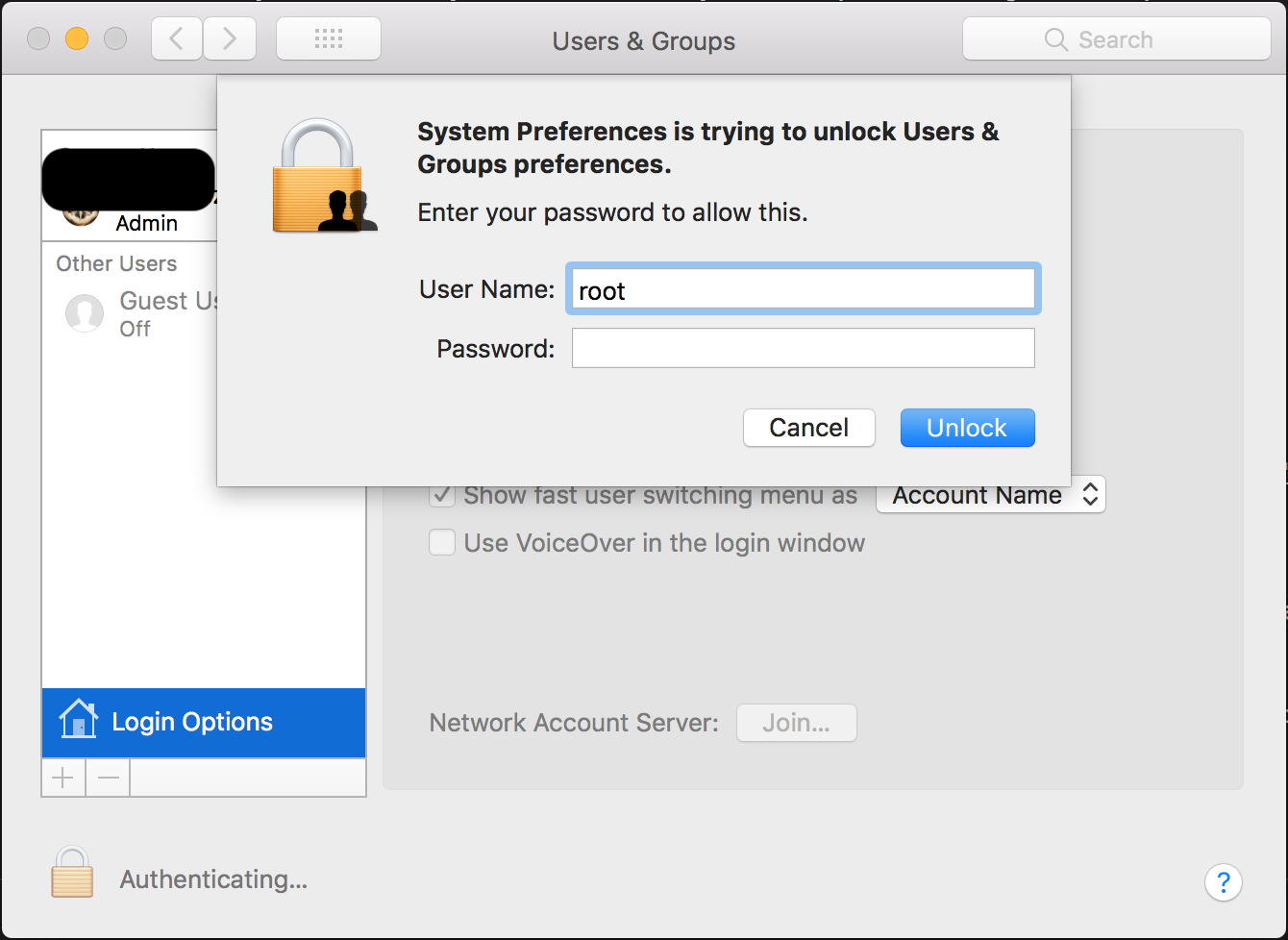Go forward with the right chevron
Image resolution: width=1288 pixels, height=940 pixels.
coord(230,39)
